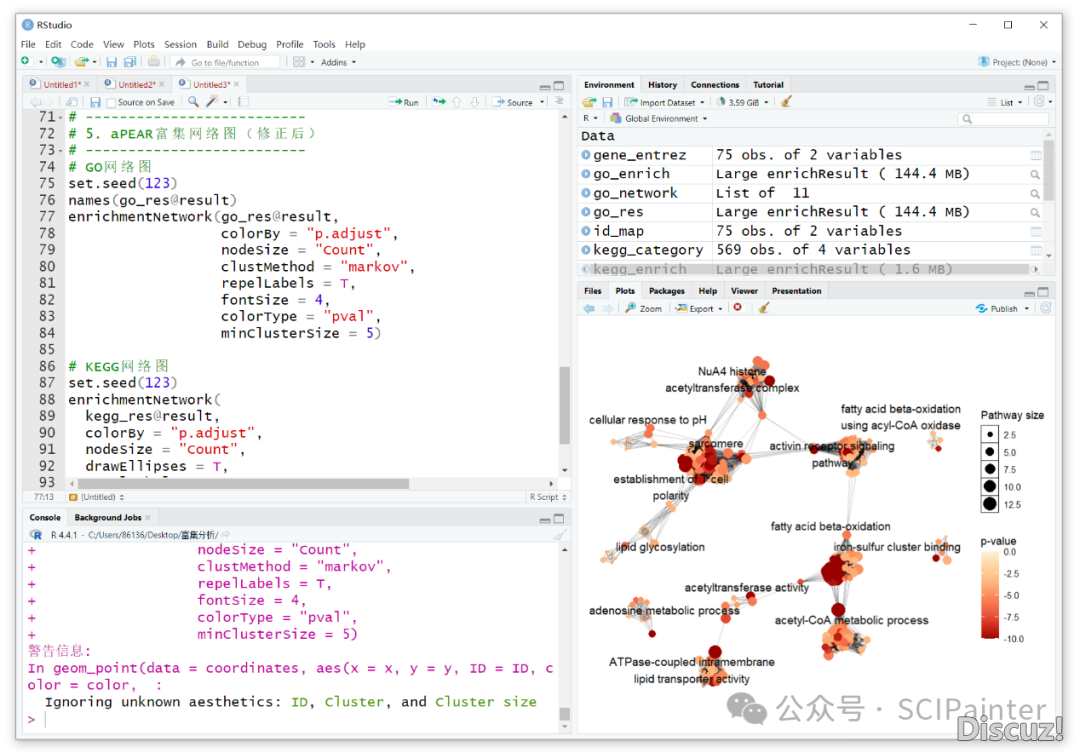Viewport: 1080px width, 753px height.
Task: Click the load workspace icon in Environment pane
Action: click(589, 102)
